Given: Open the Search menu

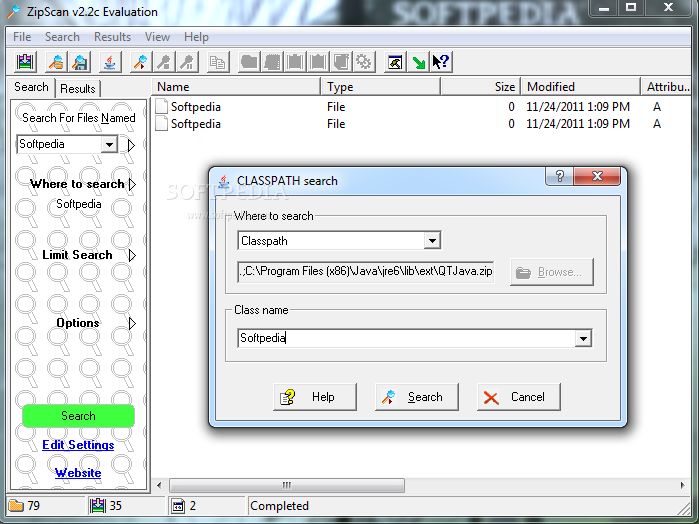Looking at the screenshot, I should [62, 37].
